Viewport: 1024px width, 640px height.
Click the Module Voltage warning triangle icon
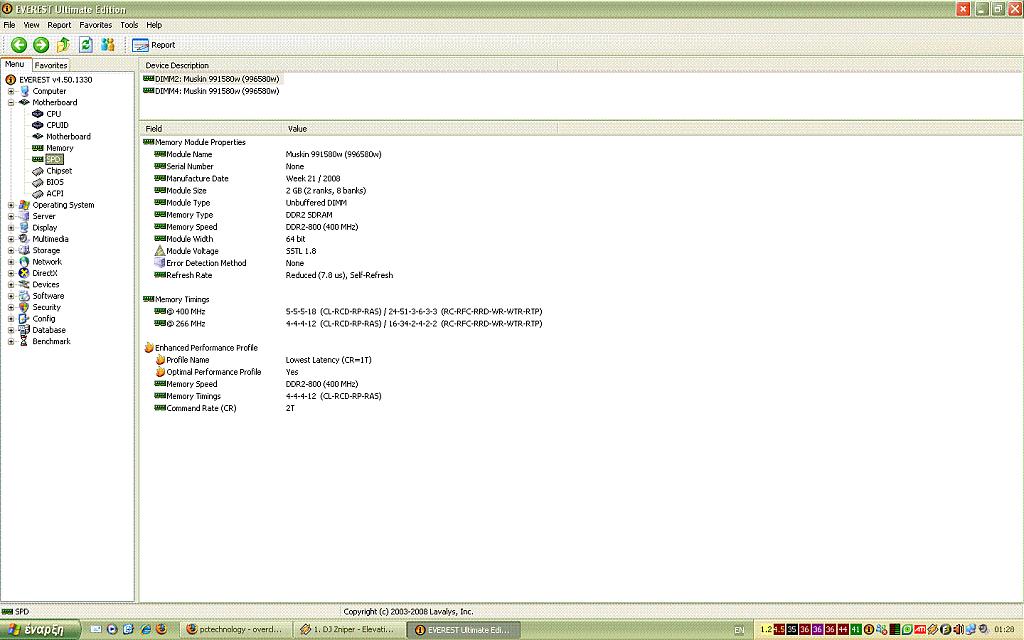pos(159,251)
